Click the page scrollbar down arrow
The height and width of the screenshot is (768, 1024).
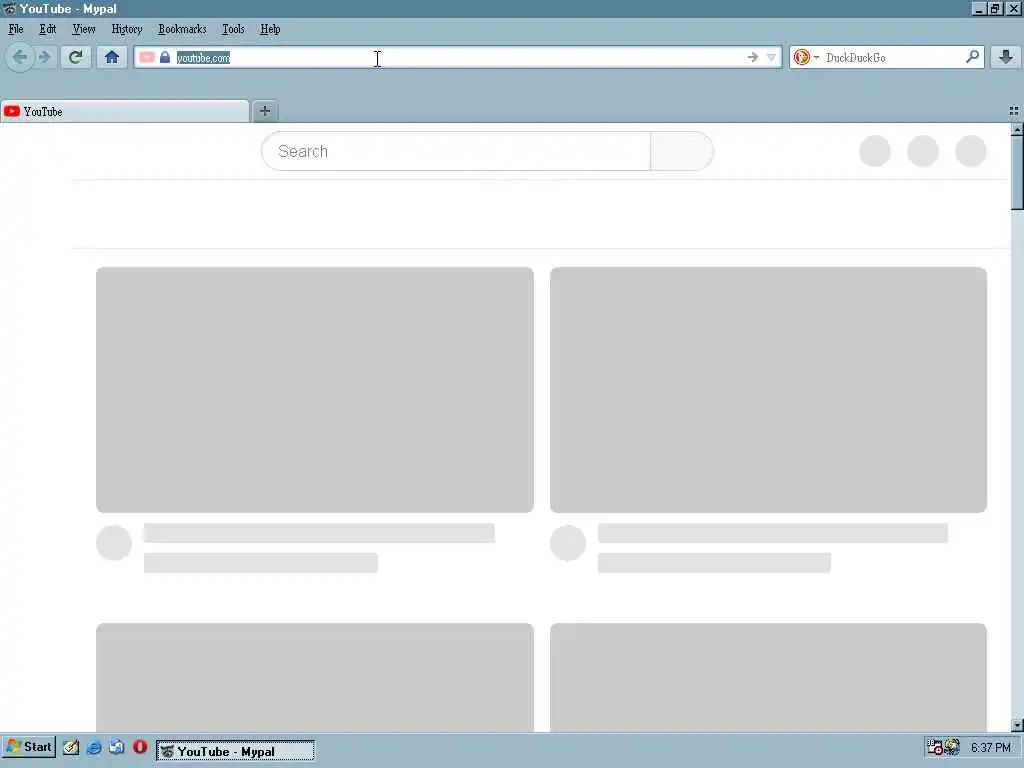[1017, 725]
